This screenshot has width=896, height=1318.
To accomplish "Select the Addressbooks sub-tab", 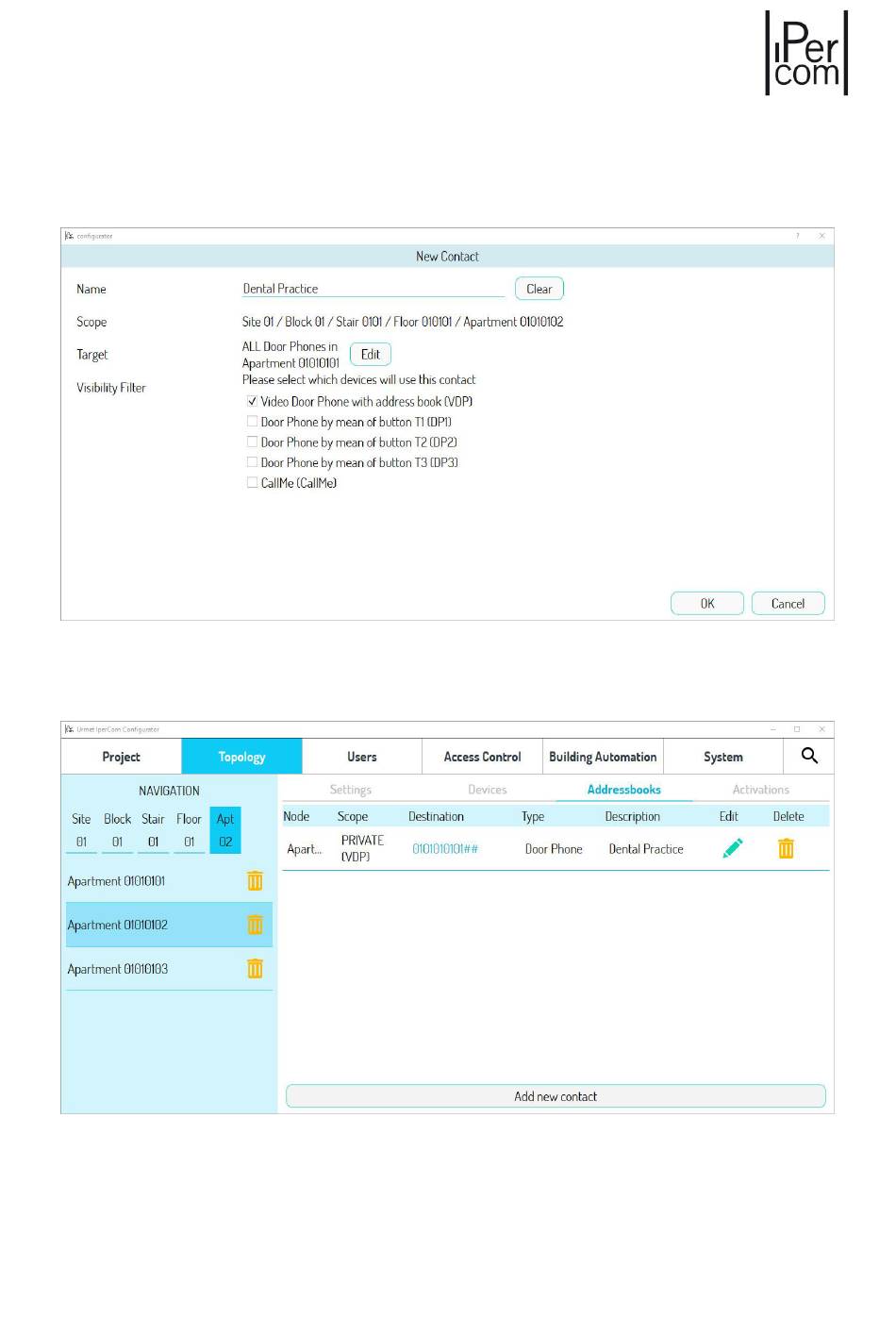I will coord(624,790).
